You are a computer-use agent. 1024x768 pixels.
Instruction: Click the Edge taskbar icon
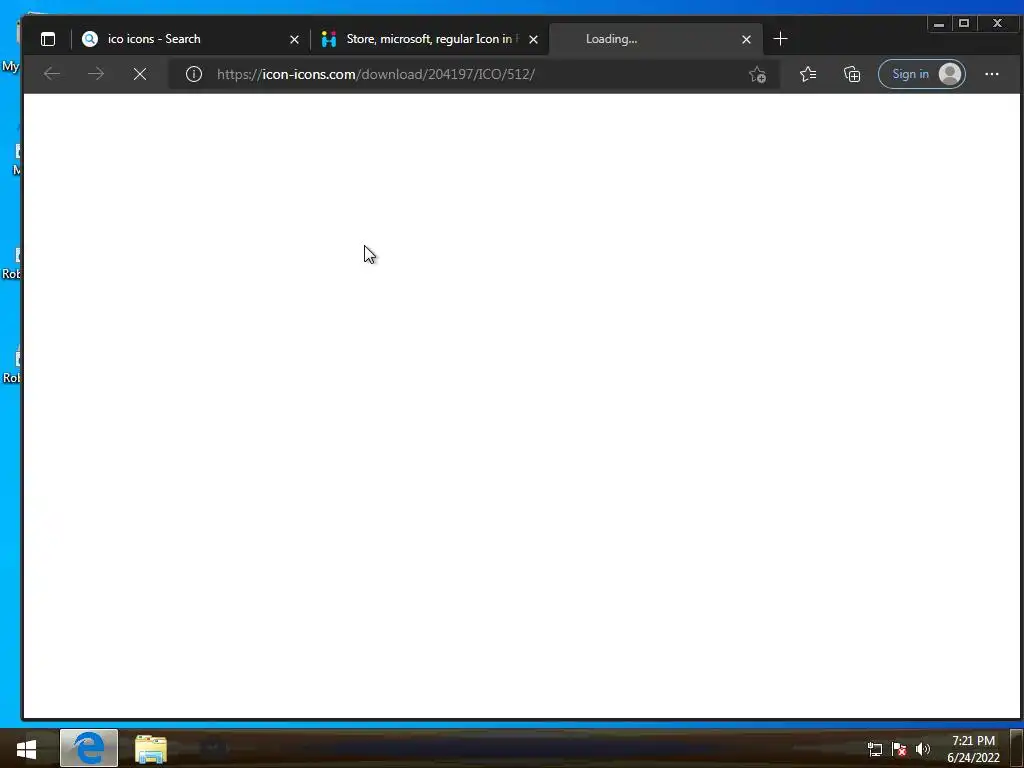coord(89,748)
